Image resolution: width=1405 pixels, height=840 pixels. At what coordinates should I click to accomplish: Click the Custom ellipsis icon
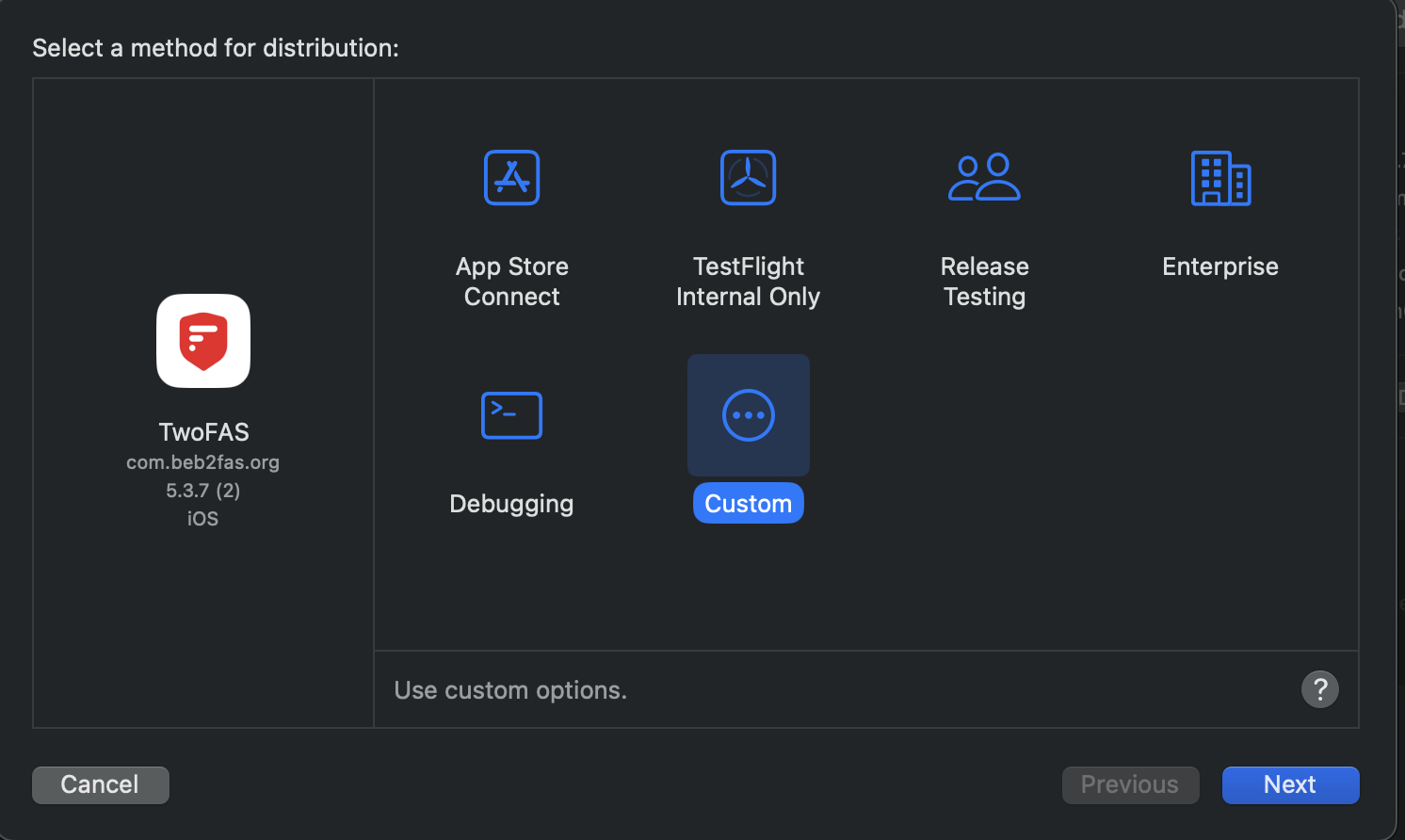(749, 415)
